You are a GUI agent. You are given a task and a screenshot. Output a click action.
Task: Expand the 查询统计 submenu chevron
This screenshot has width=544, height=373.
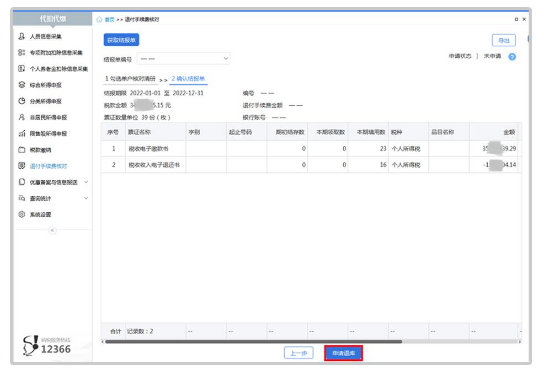point(86,198)
